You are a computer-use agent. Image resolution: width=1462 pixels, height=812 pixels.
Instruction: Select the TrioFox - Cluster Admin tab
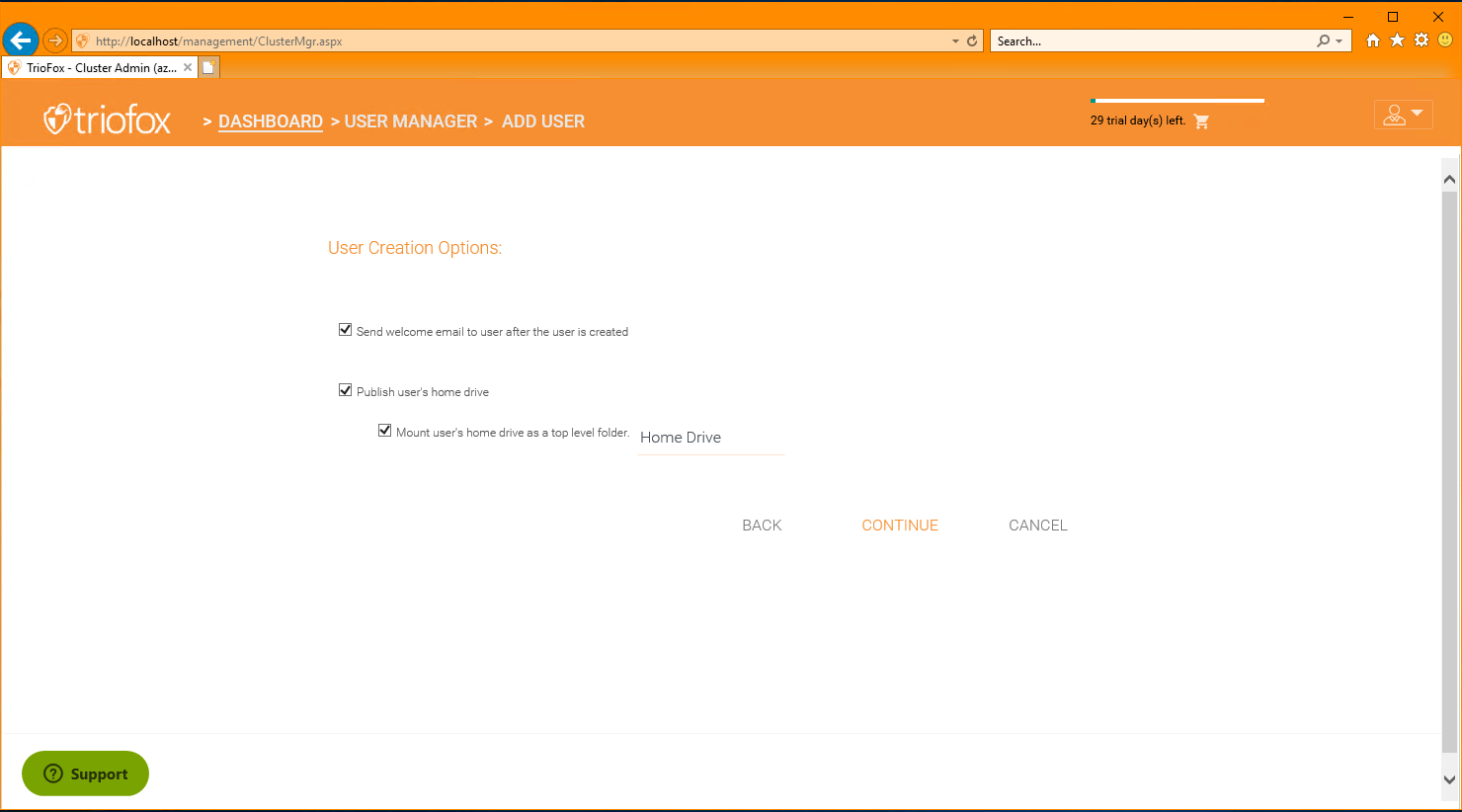point(99,67)
